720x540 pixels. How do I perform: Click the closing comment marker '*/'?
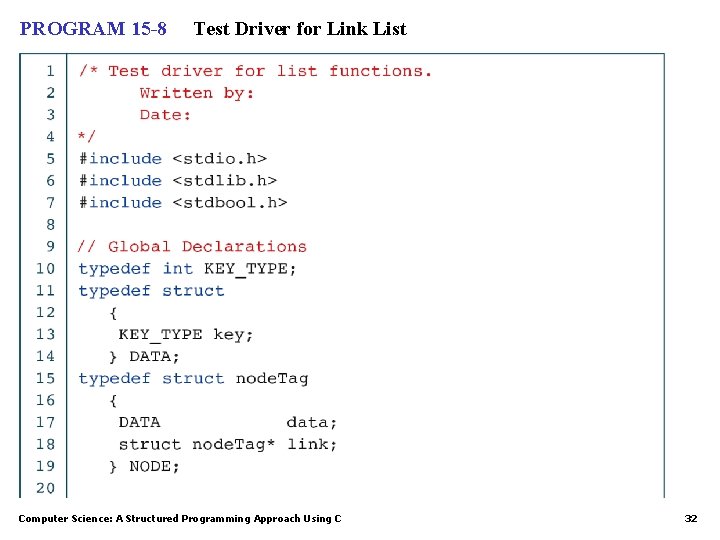[87, 136]
